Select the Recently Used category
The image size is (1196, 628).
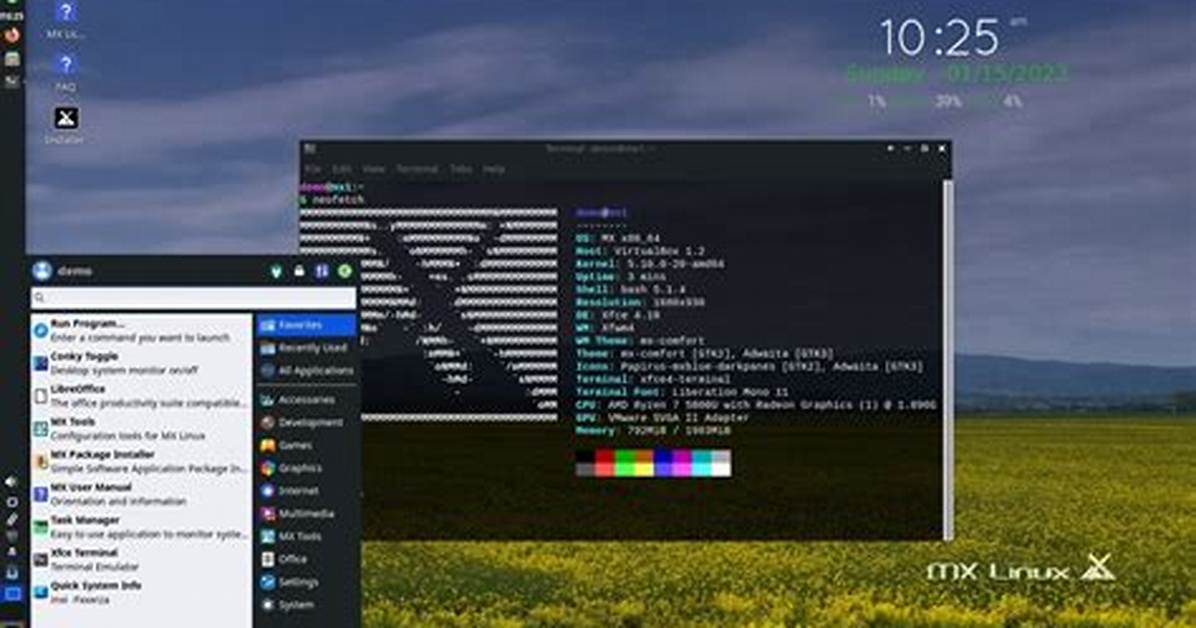[306, 348]
